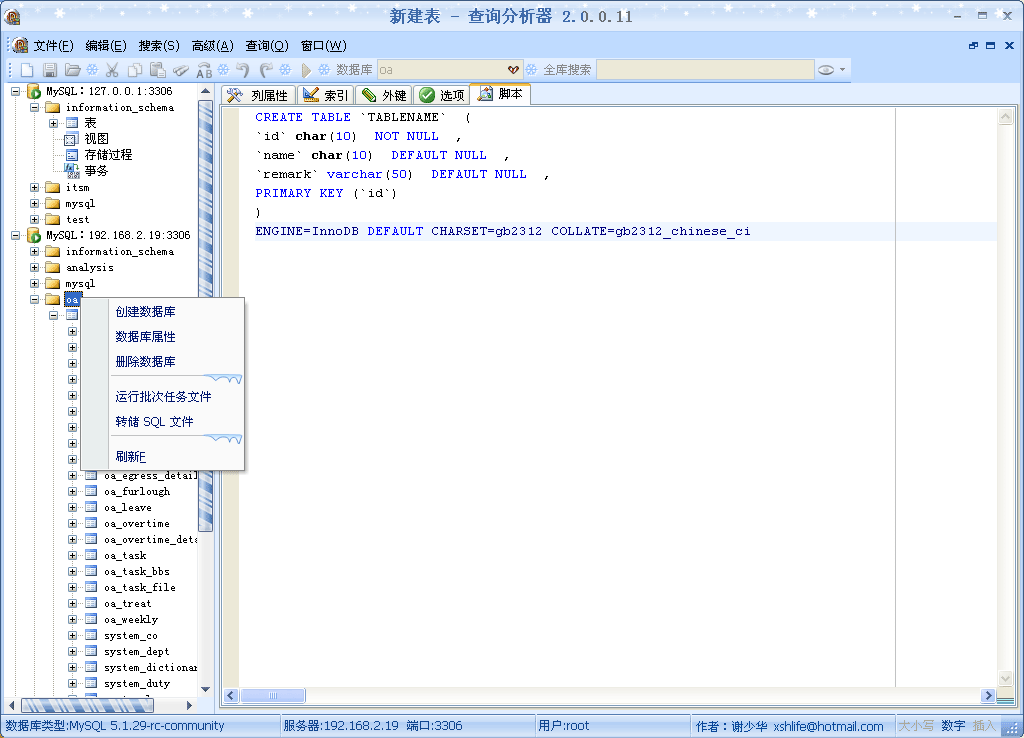Select the oa_weekly table row
The image size is (1024, 738).
[131, 619]
